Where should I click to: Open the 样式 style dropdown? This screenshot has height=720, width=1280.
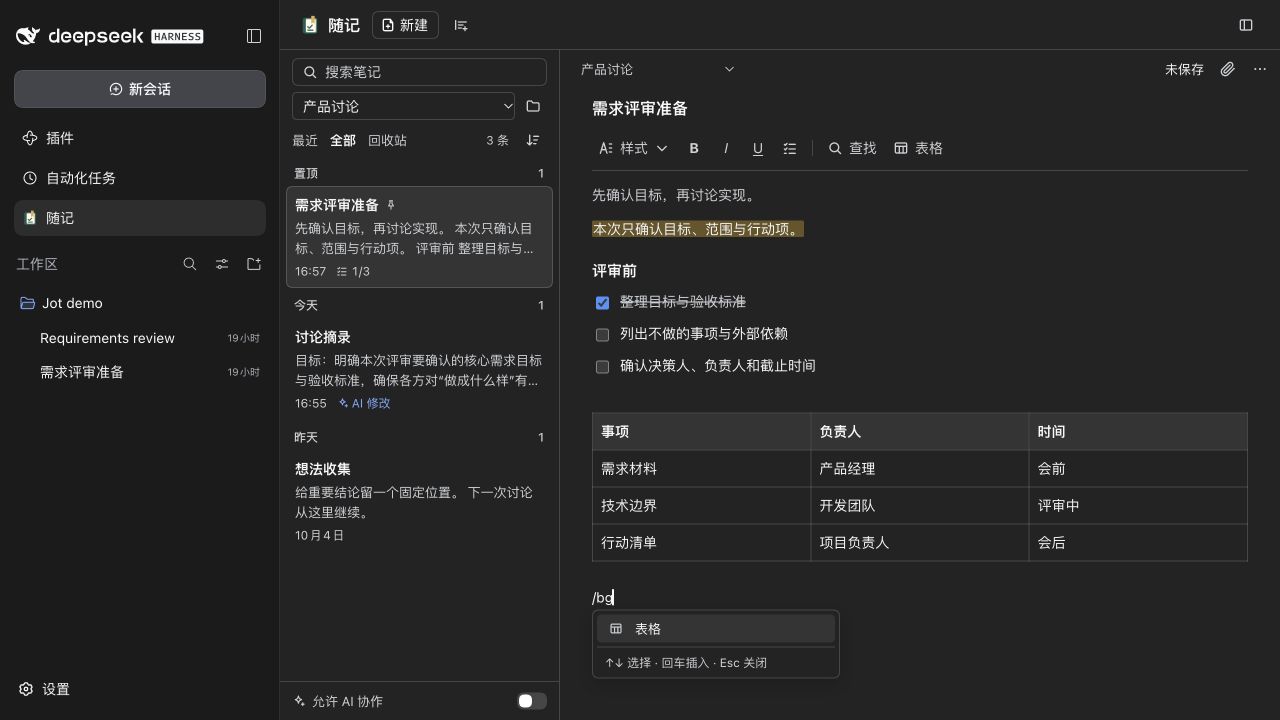coord(633,148)
